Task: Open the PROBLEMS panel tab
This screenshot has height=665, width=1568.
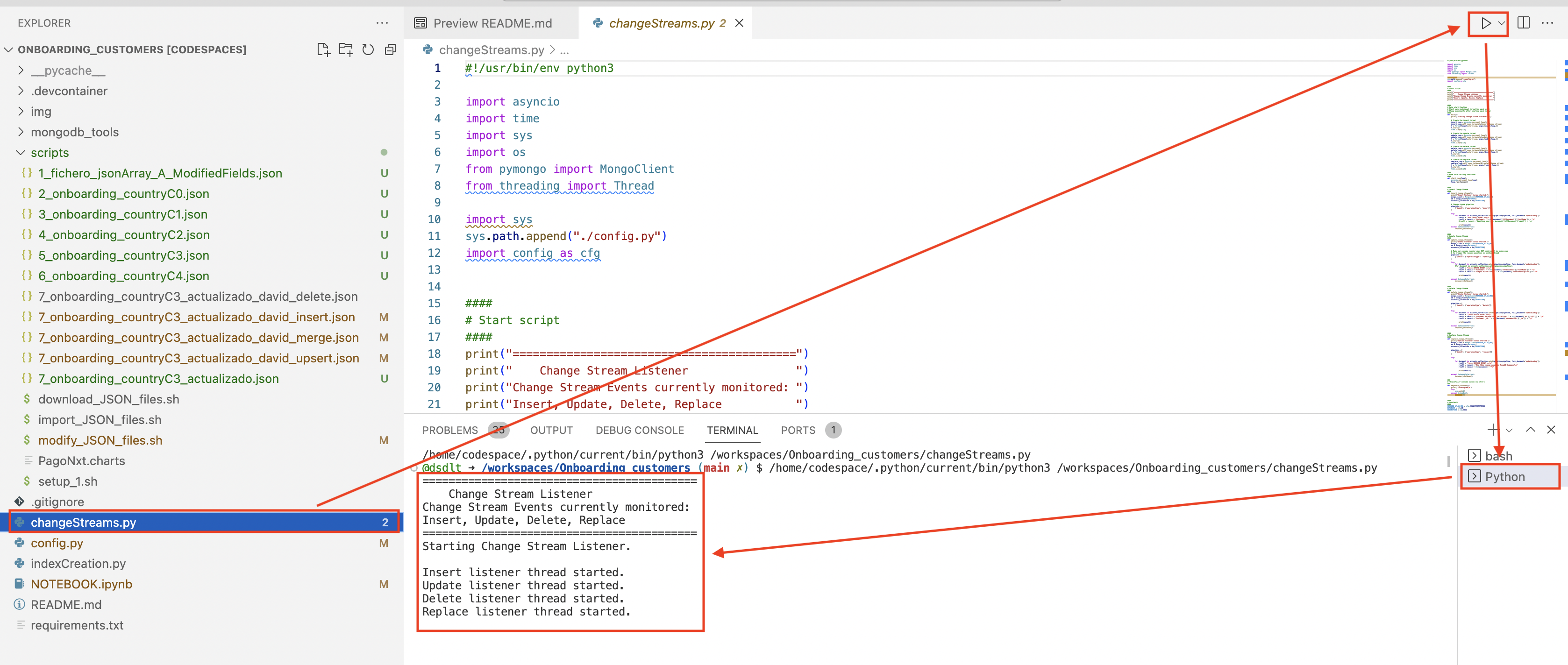Action: coord(450,430)
